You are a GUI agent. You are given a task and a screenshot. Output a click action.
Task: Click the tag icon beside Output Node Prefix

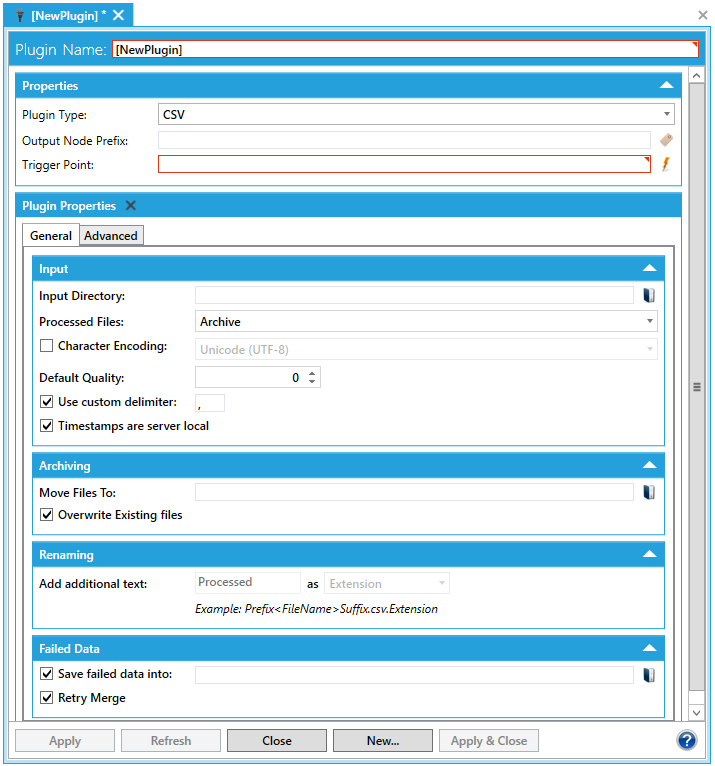pyautogui.click(x=666, y=140)
